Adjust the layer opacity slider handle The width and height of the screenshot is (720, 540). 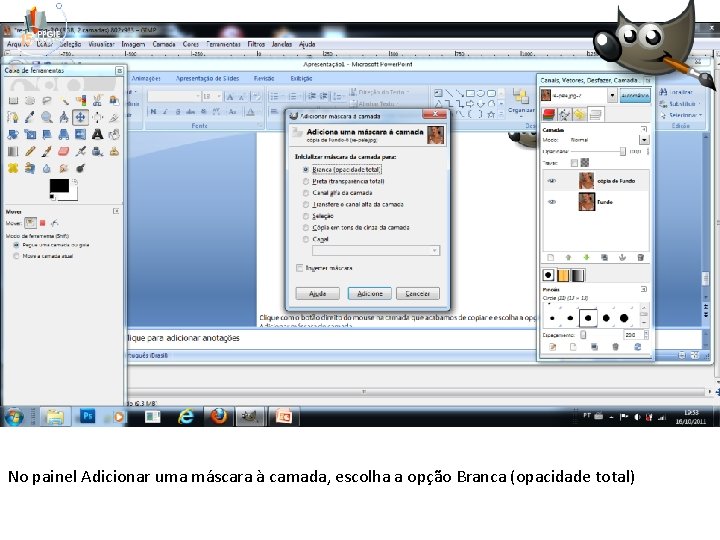tap(622, 152)
